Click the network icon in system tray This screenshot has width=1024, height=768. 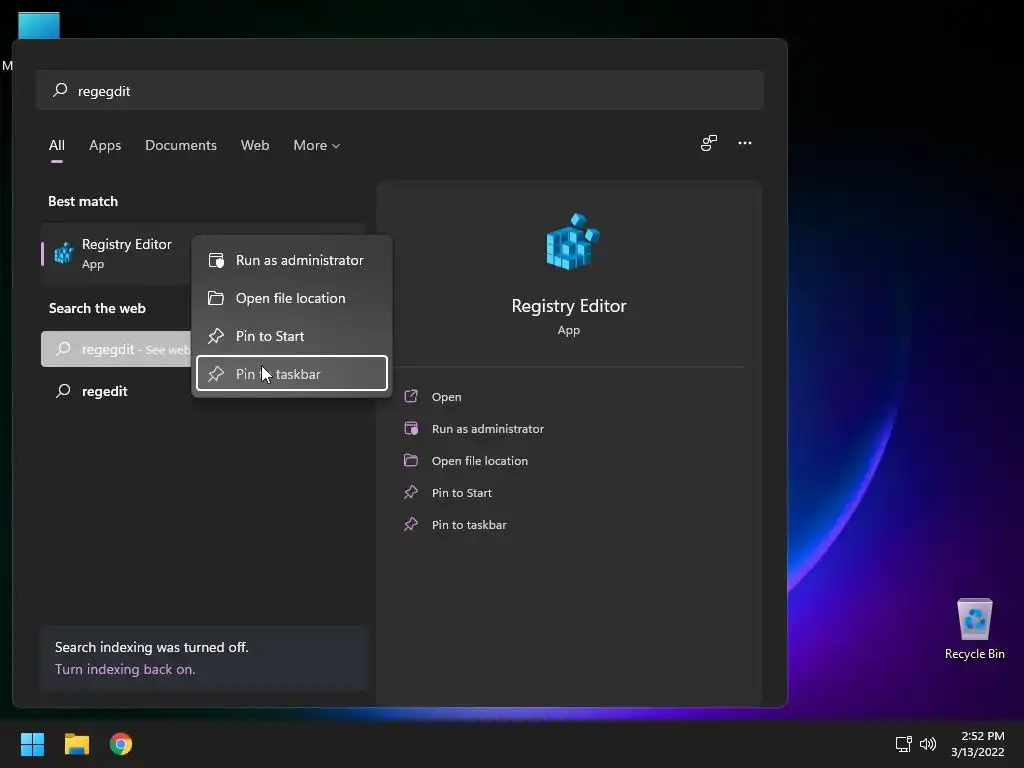coord(903,743)
